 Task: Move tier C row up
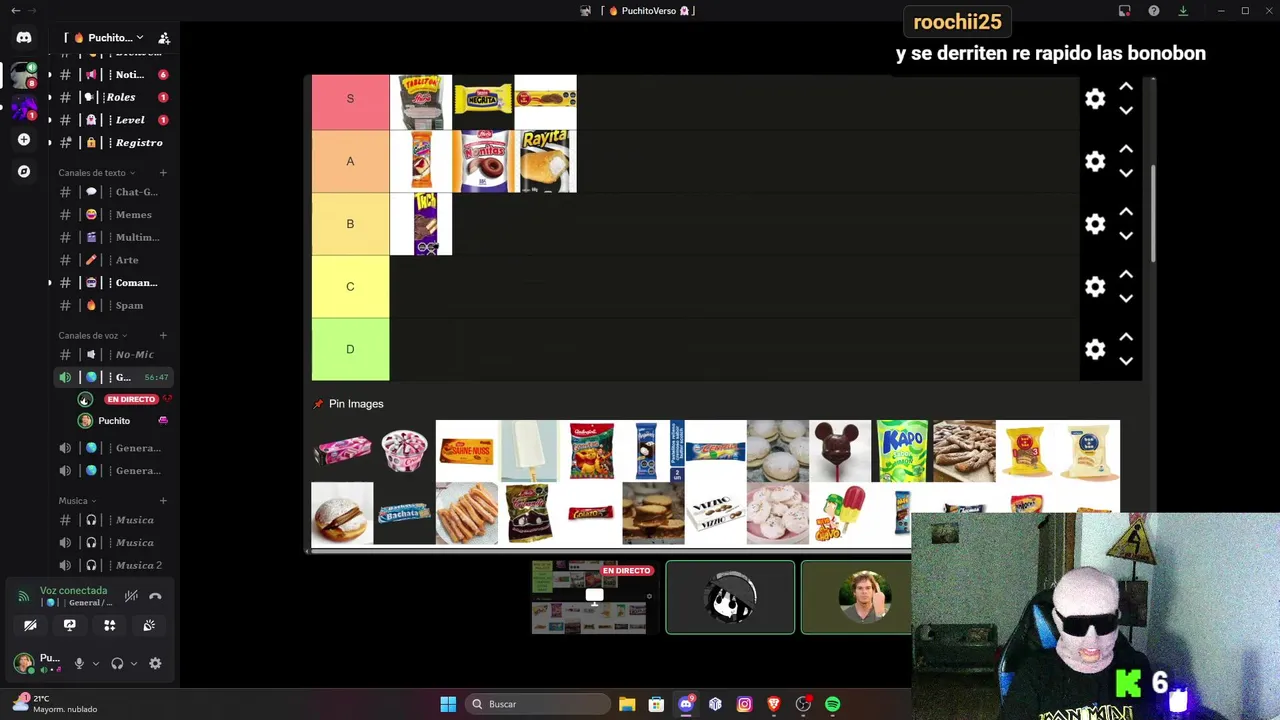coord(1126,274)
